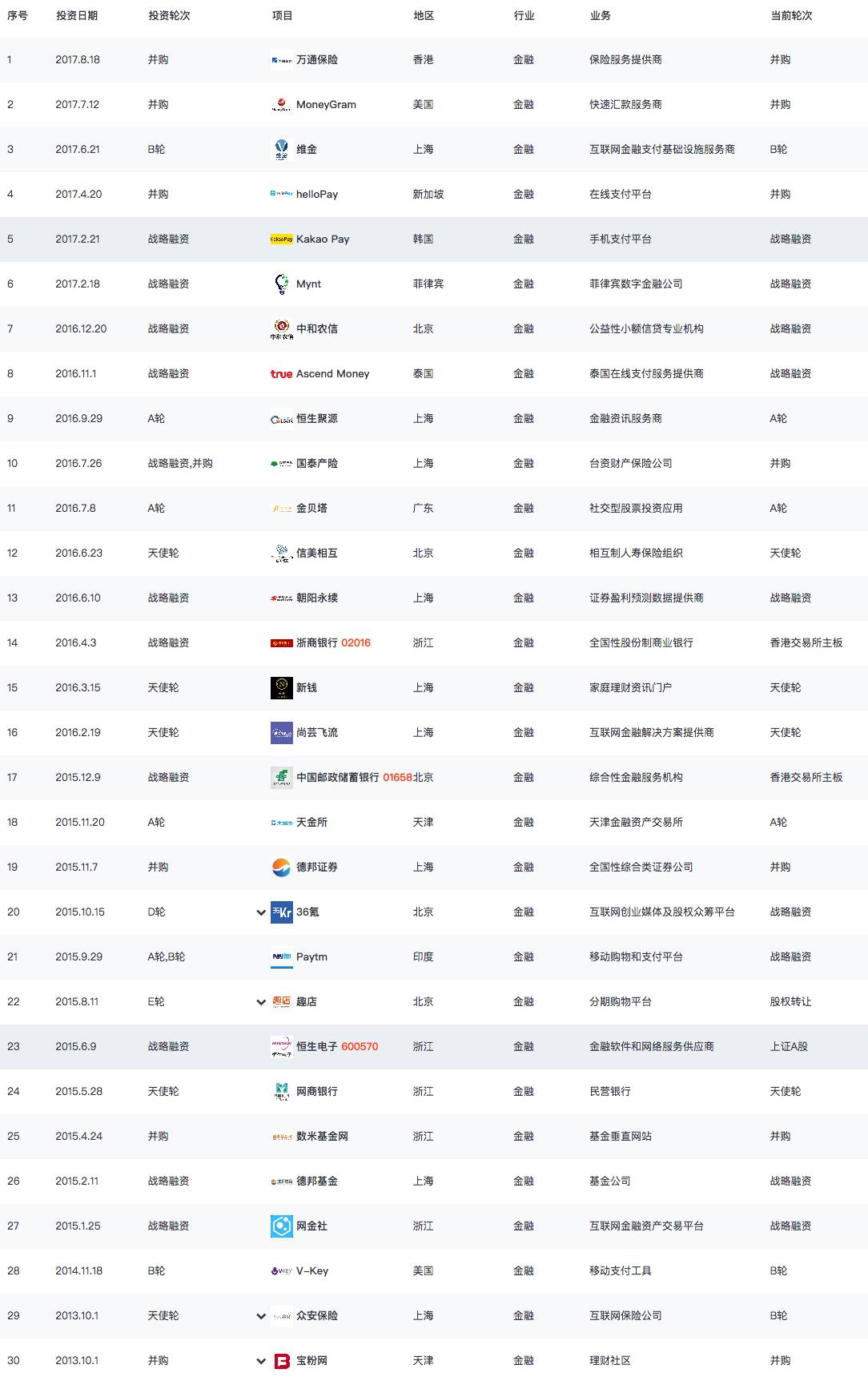This screenshot has width=868, height=1381.
Task: Click the 天金所 logo icon
Action: tap(281, 823)
